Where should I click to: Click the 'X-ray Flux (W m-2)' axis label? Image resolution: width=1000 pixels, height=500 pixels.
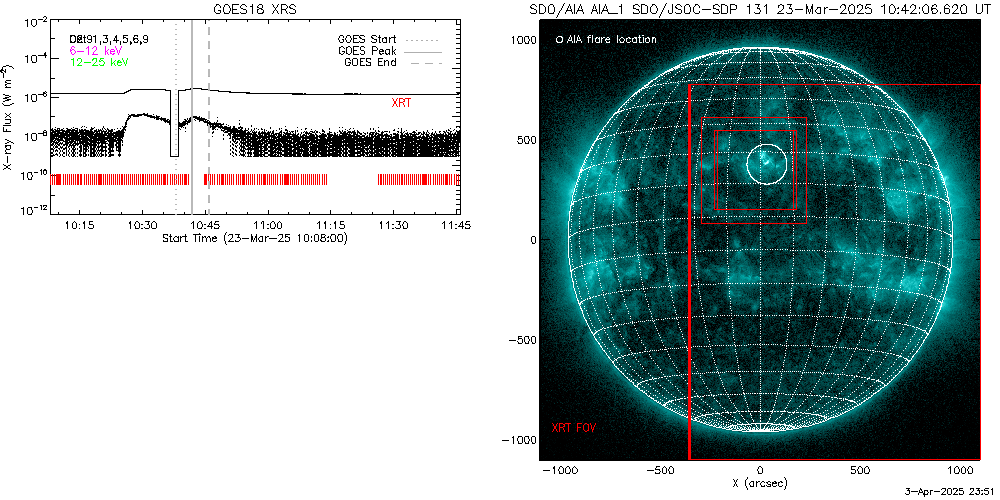[x=7, y=117]
